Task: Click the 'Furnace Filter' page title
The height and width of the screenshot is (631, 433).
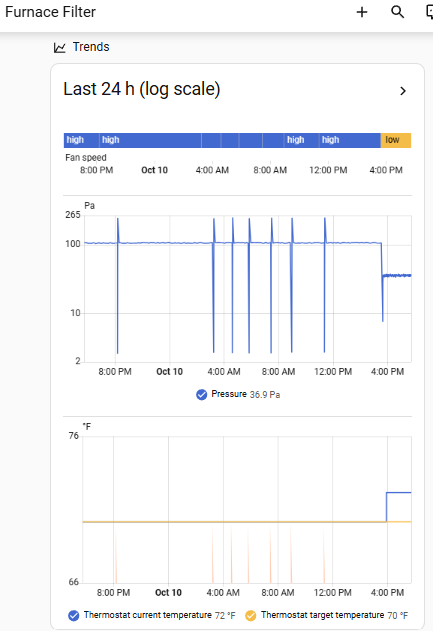Action: 50,12
